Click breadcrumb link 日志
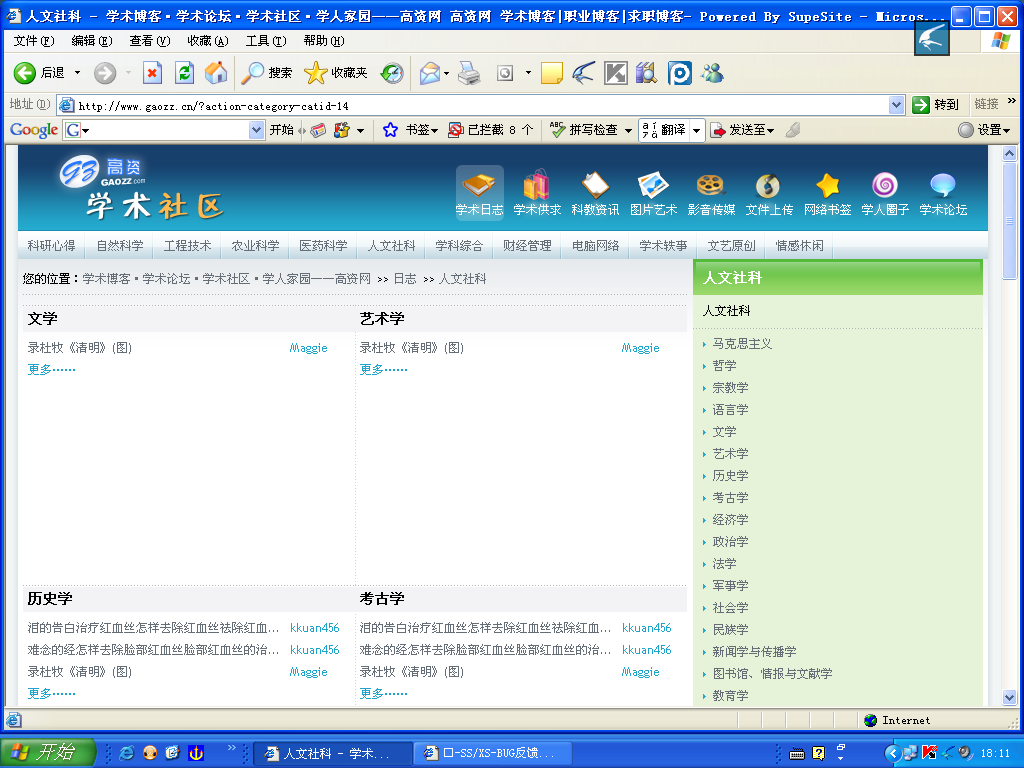Image resolution: width=1024 pixels, height=768 pixels. tap(405, 279)
